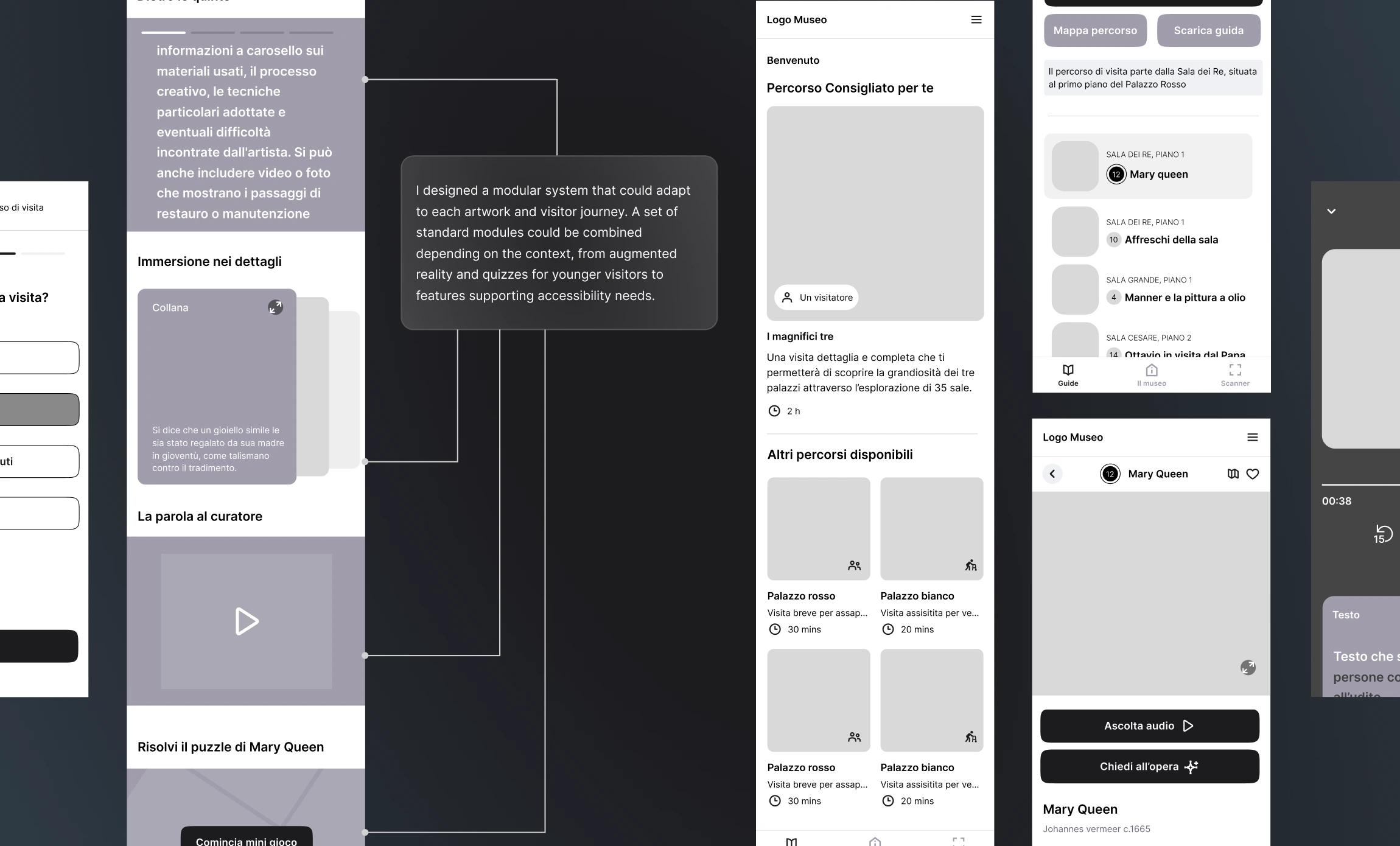The image size is (1400, 846).
Task: Open the first Palazzo bianco card thumbnail
Action: (932, 529)
